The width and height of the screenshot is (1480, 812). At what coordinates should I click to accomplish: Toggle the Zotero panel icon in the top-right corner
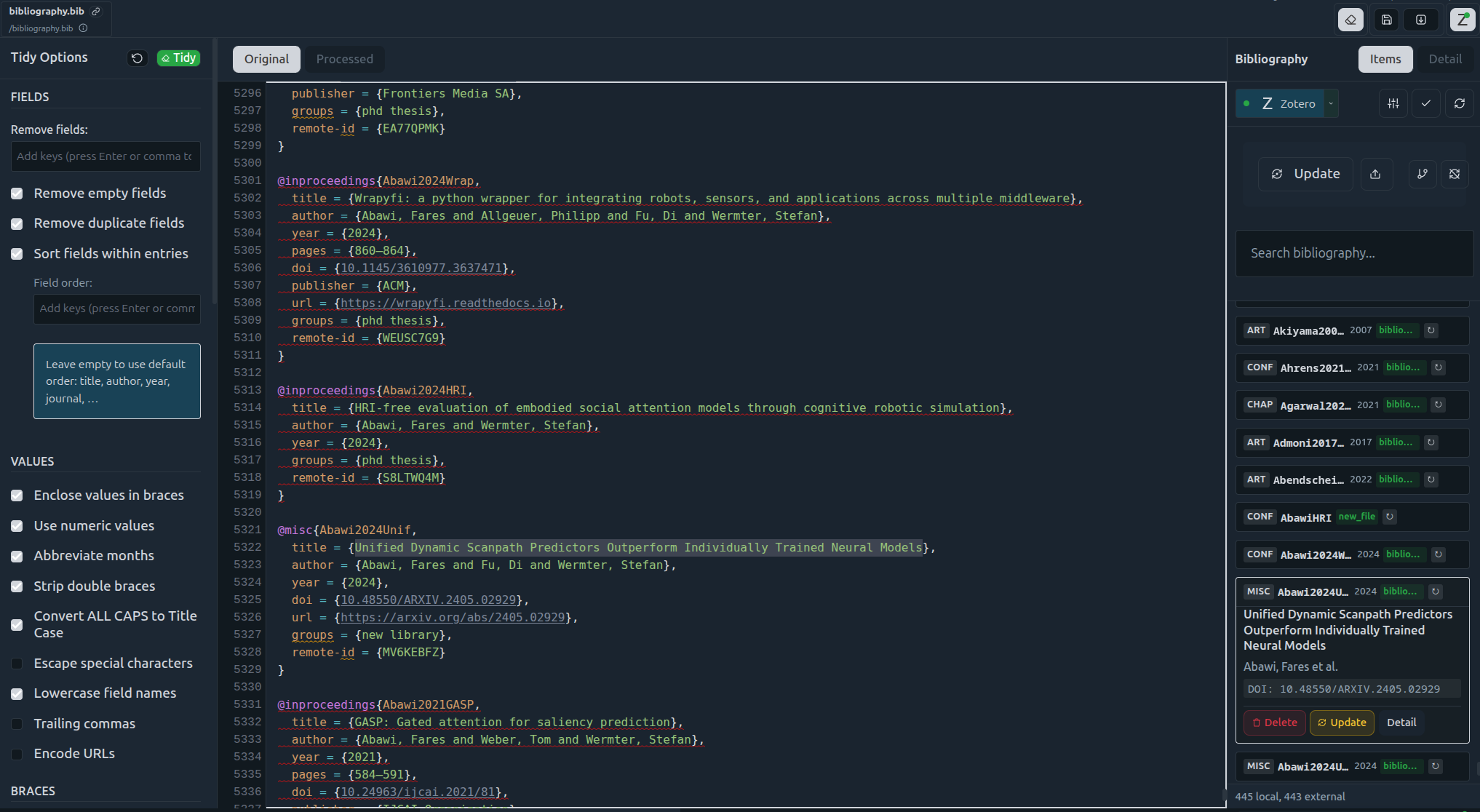[x=1462, y=20]
